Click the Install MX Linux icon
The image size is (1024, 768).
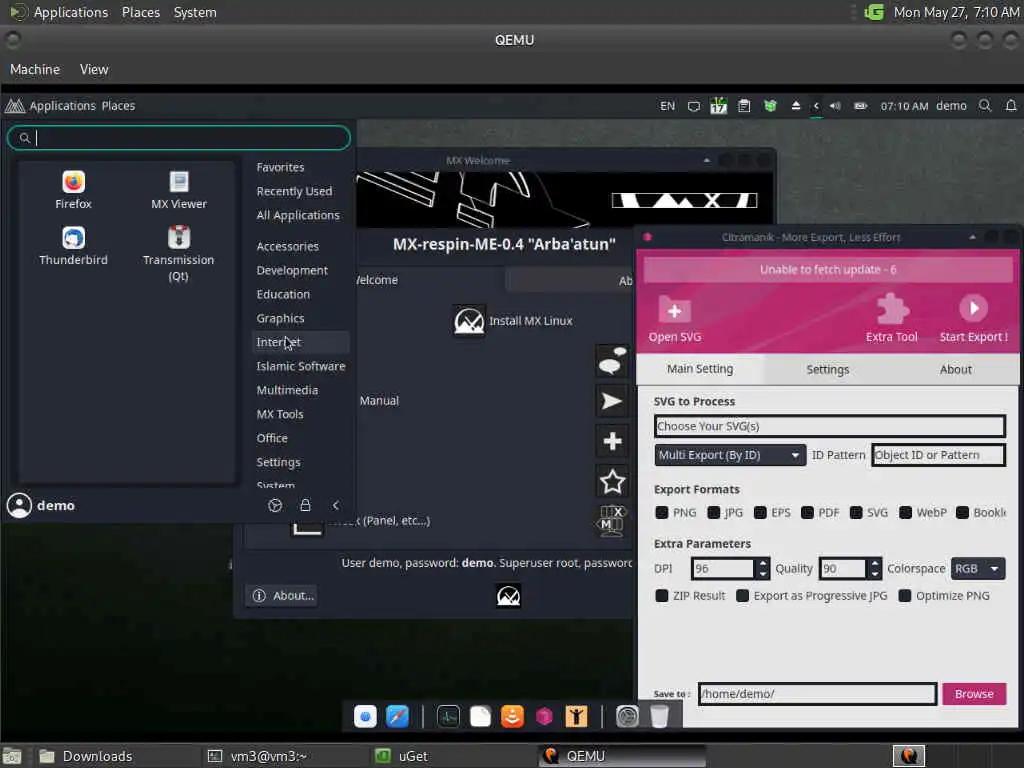coord(469,321)
